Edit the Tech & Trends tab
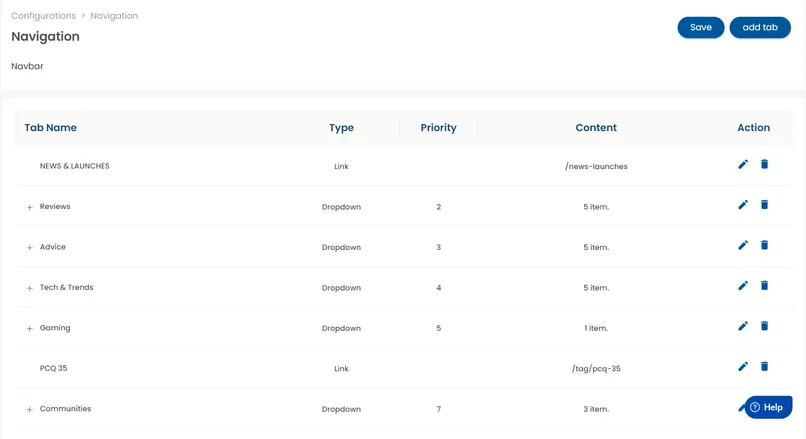Screen dimensions: 806x439 (x=743, y=286)
